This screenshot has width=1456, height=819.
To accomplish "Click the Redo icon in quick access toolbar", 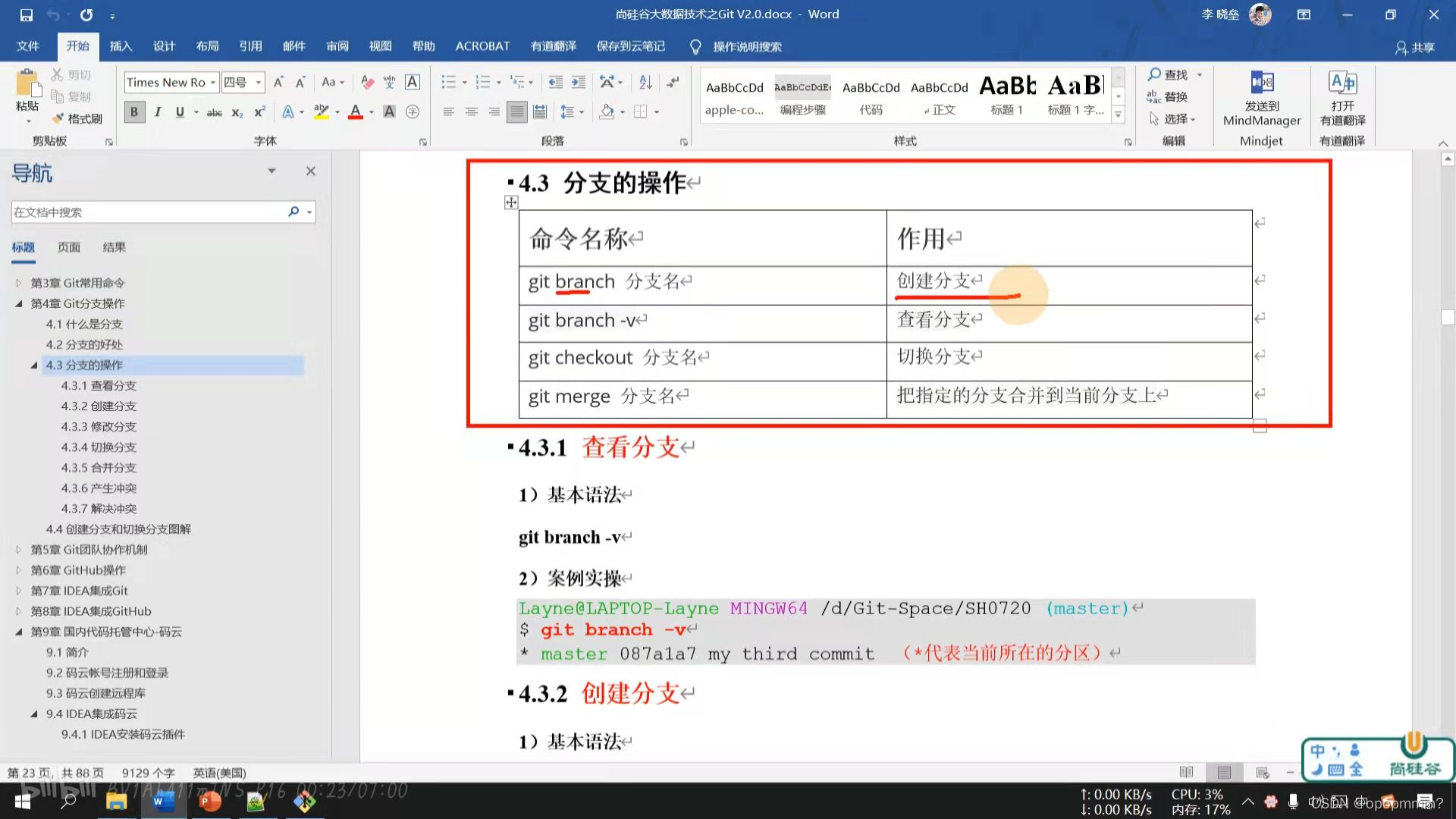I will pos(86,14).
